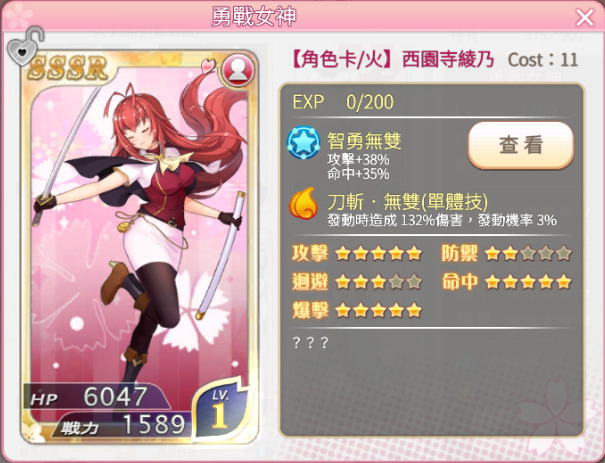Viewport: 605px width, 463px height.
Task: Click the 防禦 star rating
Action: (x=528, y=253)
